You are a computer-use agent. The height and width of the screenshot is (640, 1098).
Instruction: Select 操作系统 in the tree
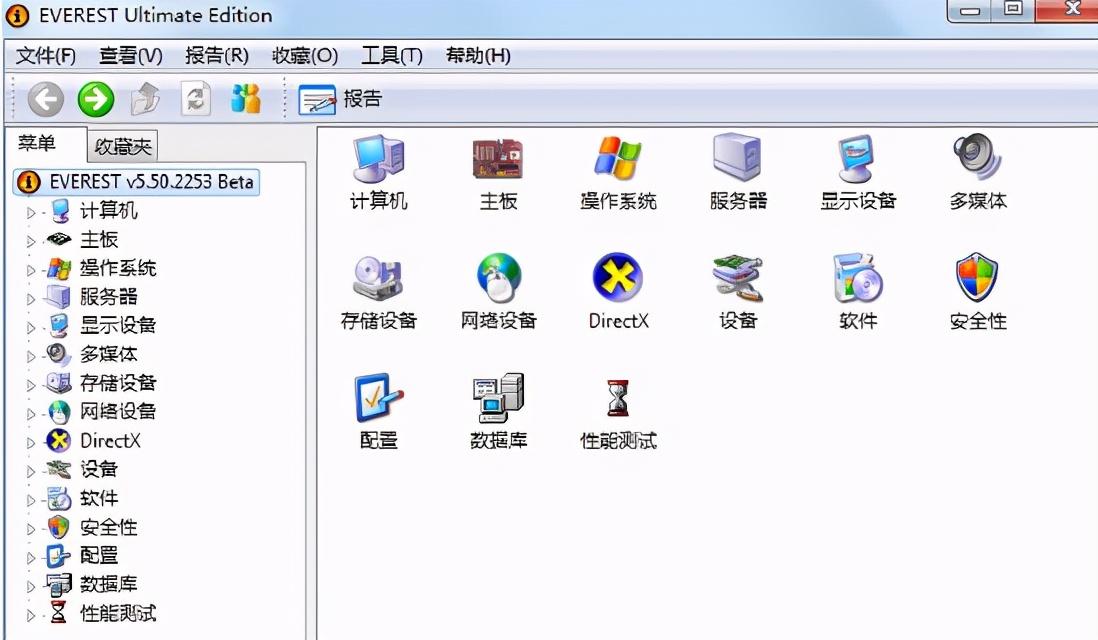click(118, 268)
